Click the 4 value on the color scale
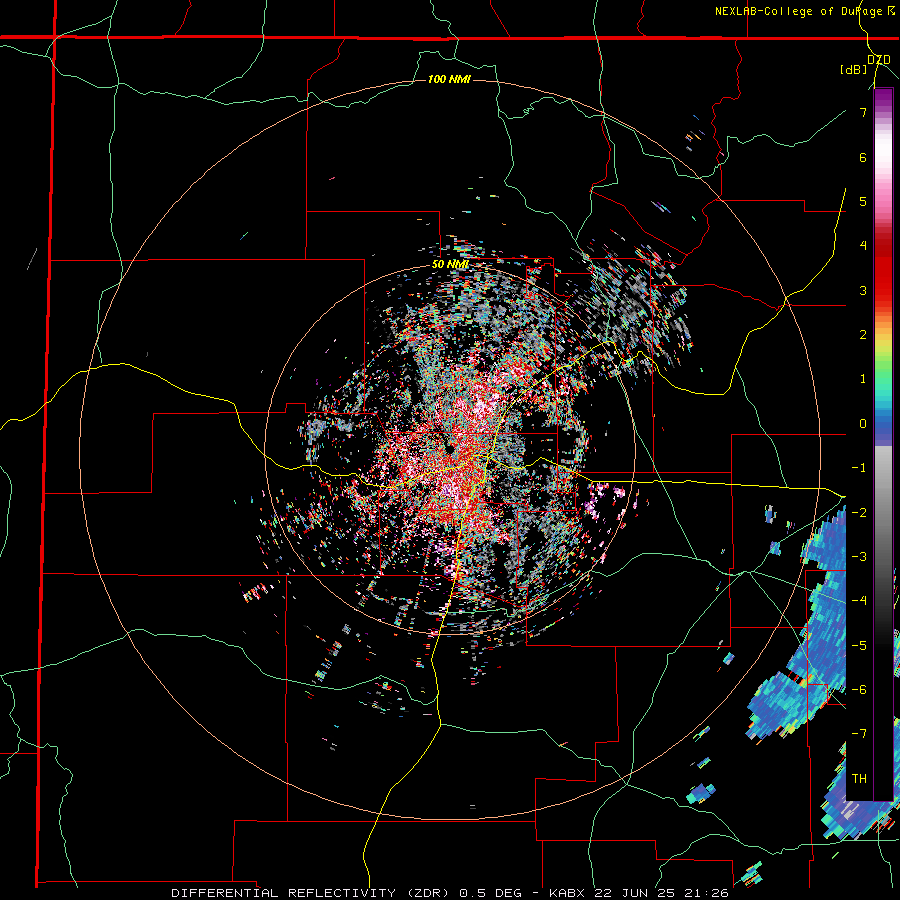This screenshot has height=900, width=900. coord(863,246)
